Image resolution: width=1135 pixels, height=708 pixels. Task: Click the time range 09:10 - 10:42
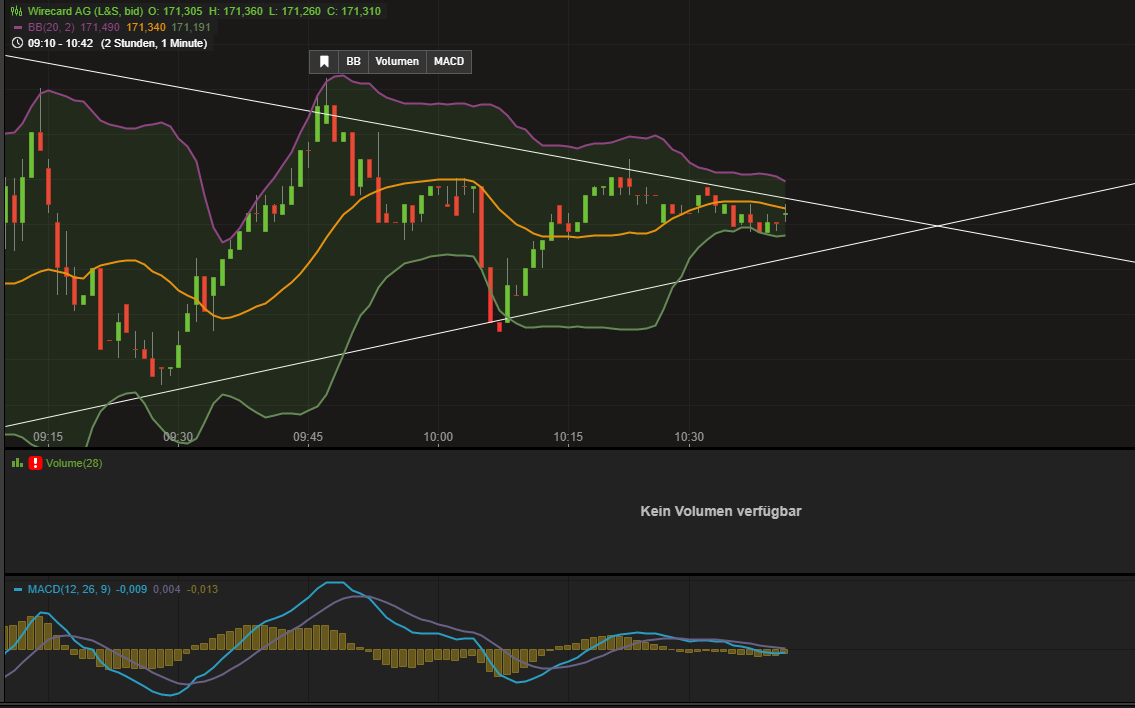pyautogui.click(x=60, y=43)
